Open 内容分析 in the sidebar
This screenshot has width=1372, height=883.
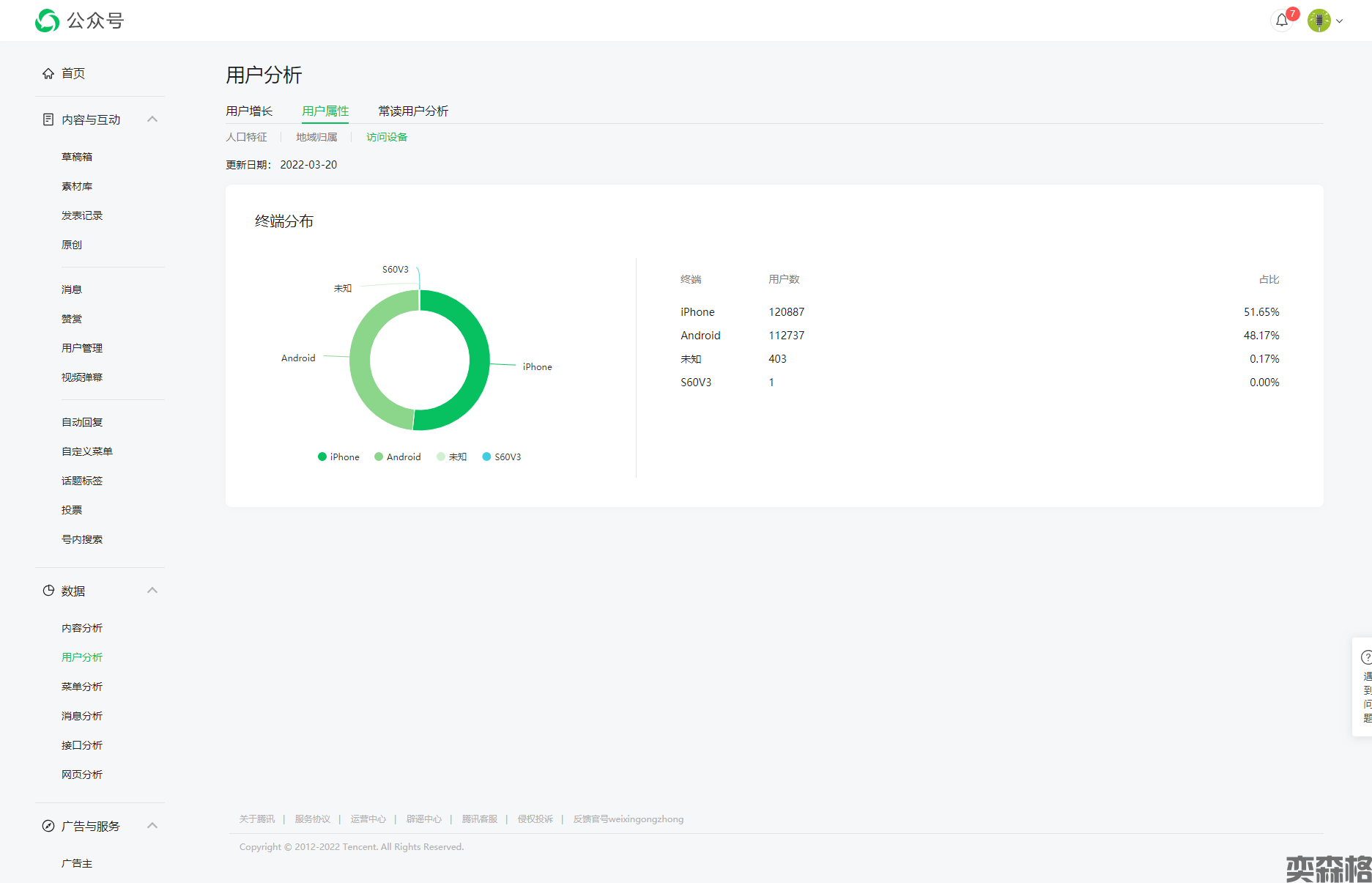(x=82, y=628)
